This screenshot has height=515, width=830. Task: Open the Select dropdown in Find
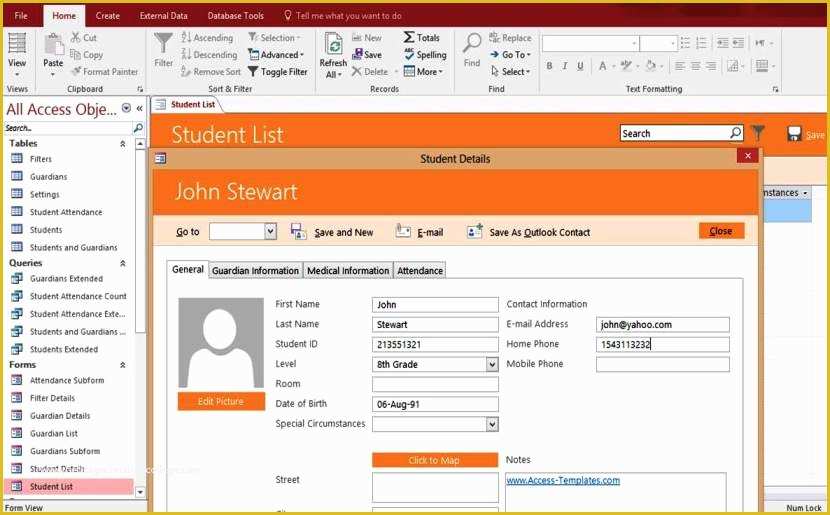pos(510,71)
